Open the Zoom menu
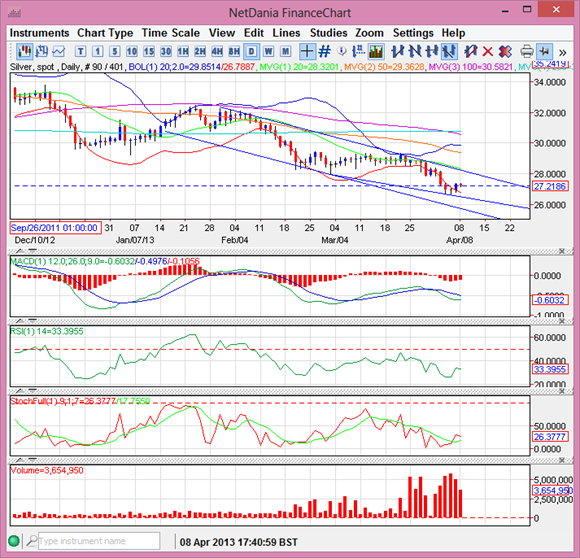The width and height of the screenshot is (580, 558). coord(370,33)
